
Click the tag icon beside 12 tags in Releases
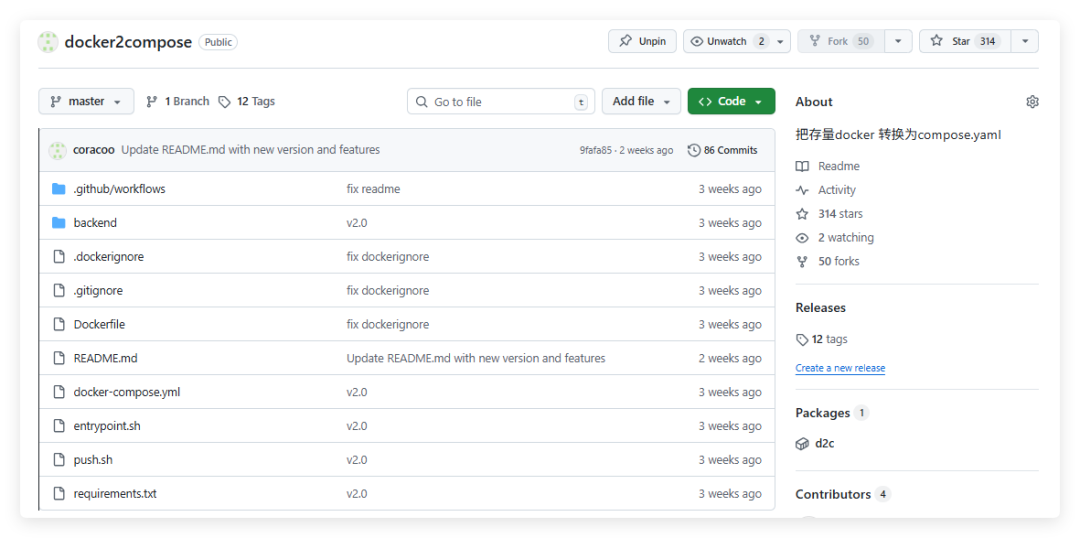(x=802, y=339)
